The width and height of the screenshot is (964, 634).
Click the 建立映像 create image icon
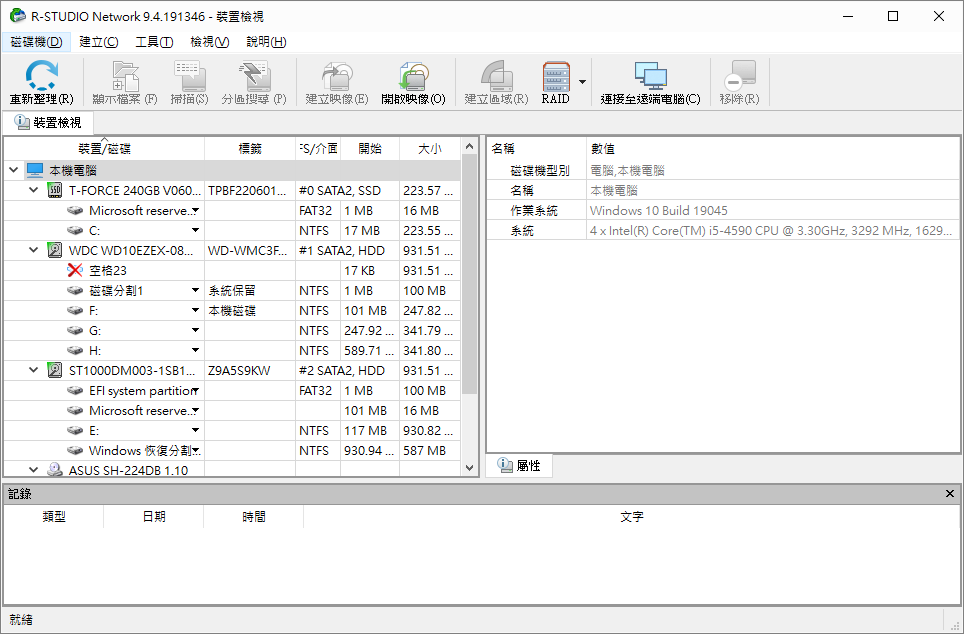[x=337, y=76]
